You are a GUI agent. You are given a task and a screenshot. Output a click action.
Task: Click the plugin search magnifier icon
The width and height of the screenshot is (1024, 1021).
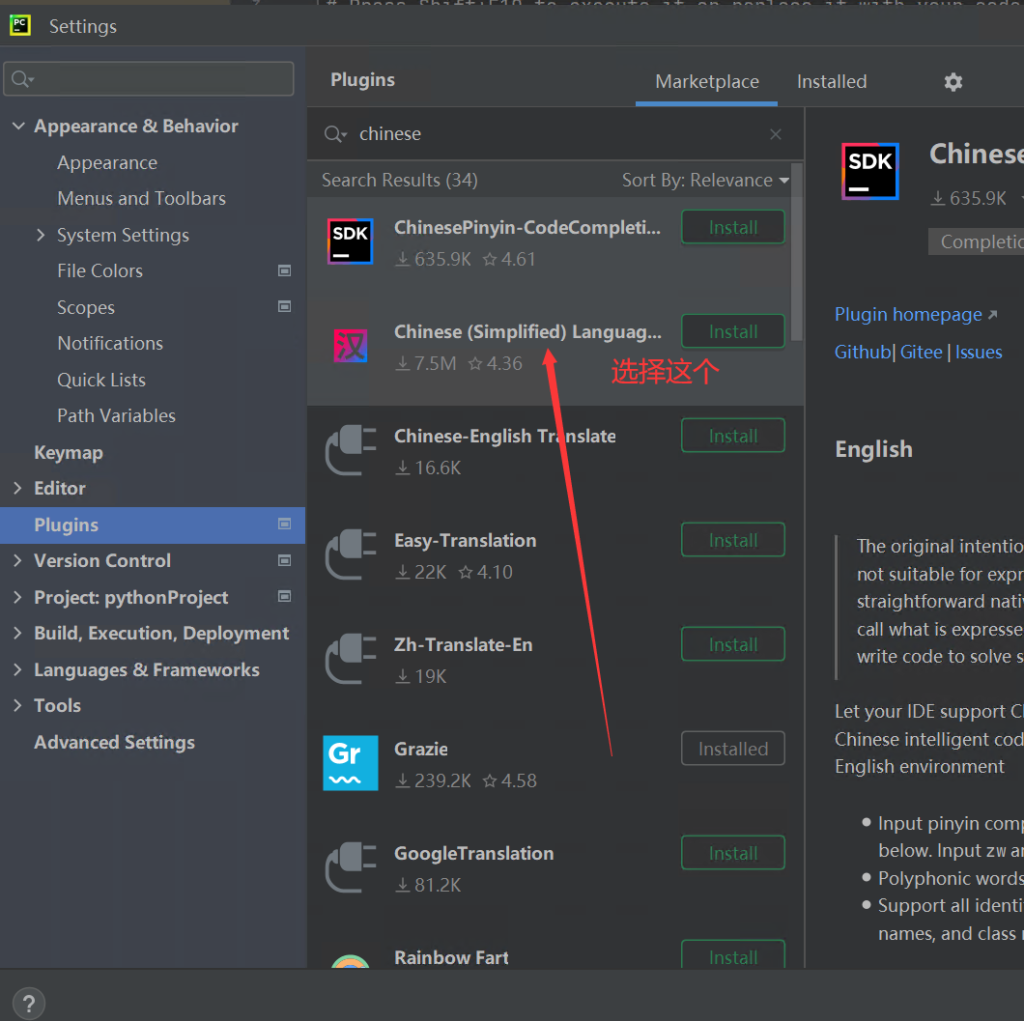point(335,134)
